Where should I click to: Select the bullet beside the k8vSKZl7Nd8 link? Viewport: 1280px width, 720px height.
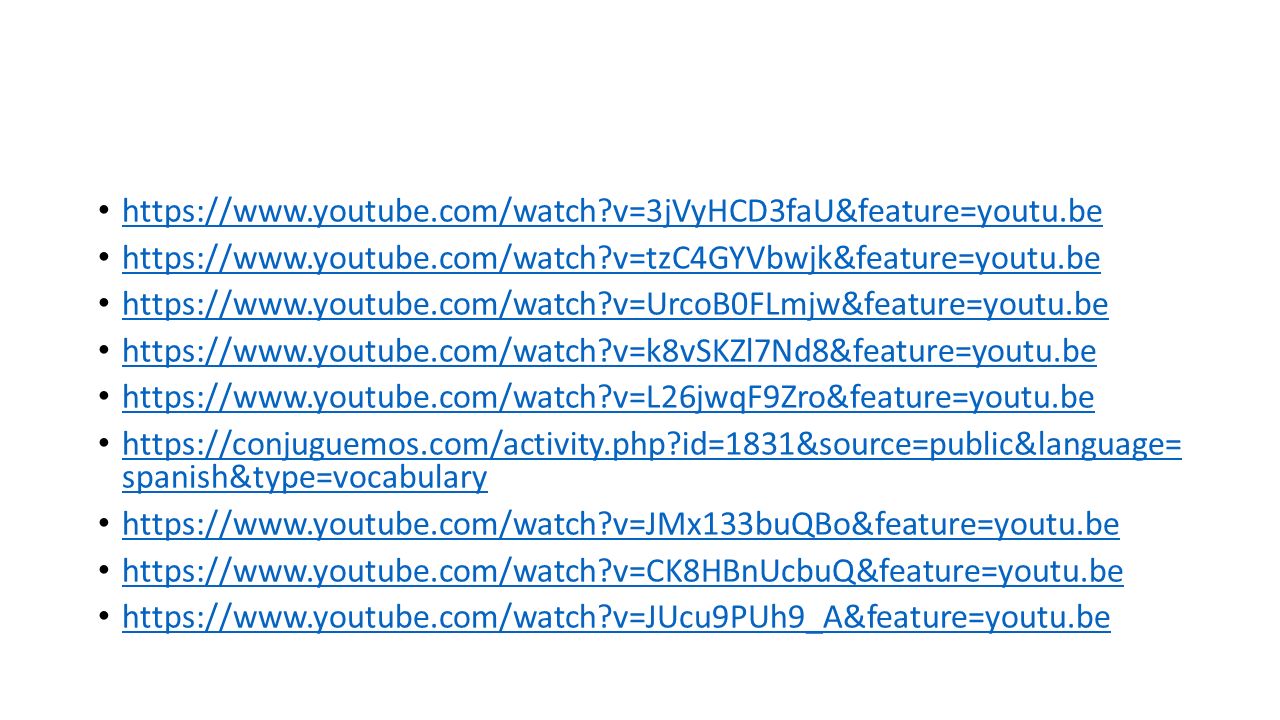(104, 352)
